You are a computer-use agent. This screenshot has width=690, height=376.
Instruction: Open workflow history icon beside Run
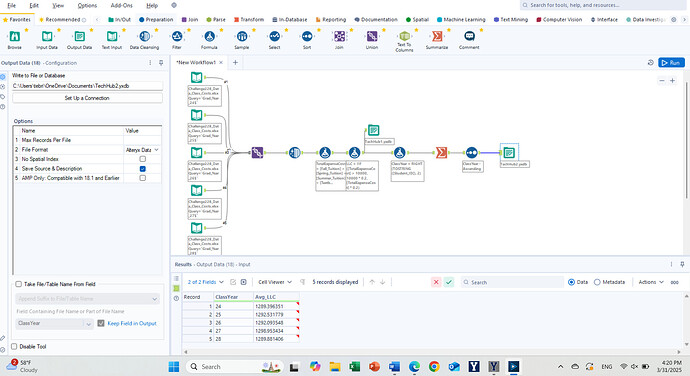click(x=650, y=63)
